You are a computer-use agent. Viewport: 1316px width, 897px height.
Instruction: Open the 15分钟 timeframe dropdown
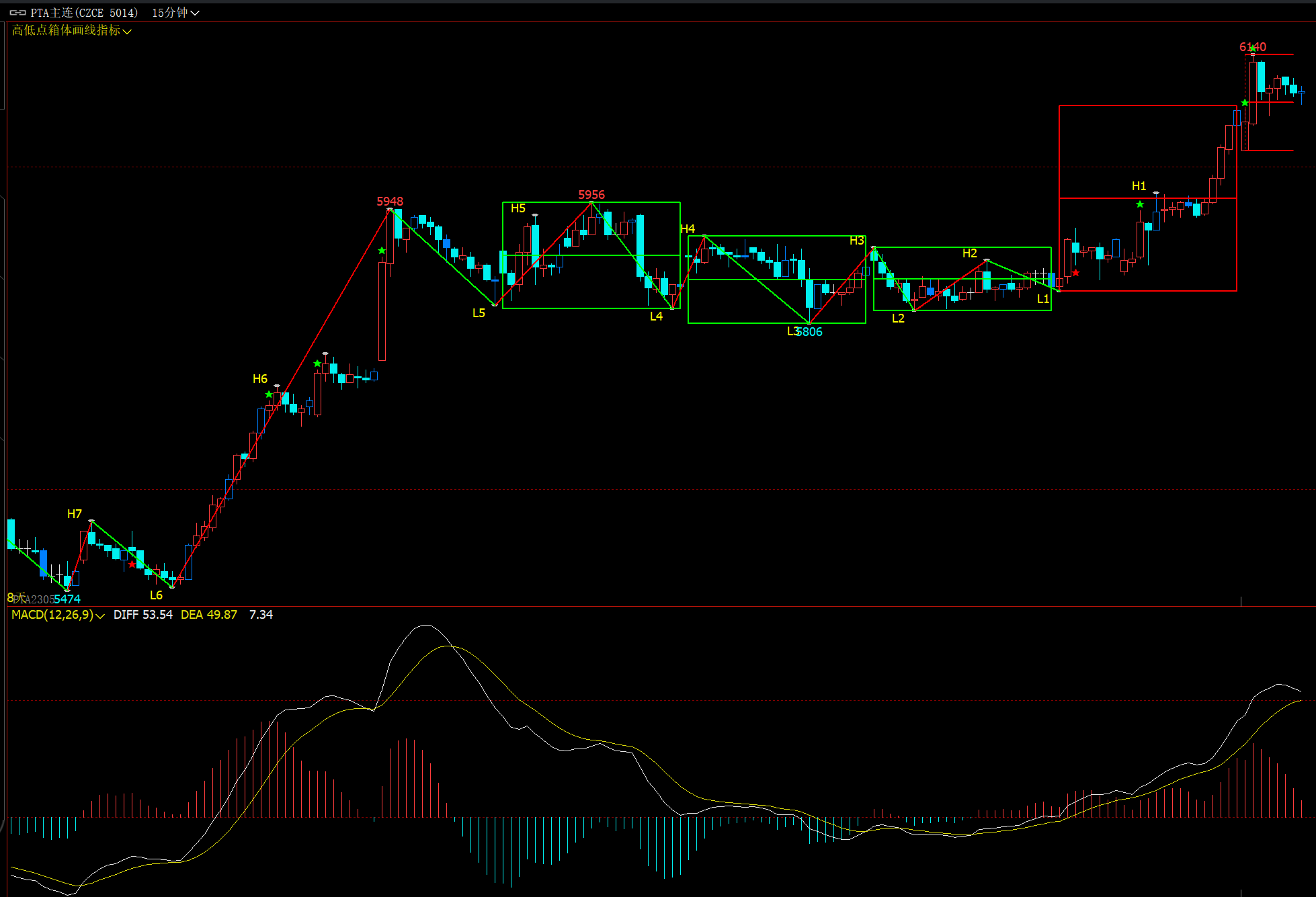pyautogui.click(x=175, y=13)
